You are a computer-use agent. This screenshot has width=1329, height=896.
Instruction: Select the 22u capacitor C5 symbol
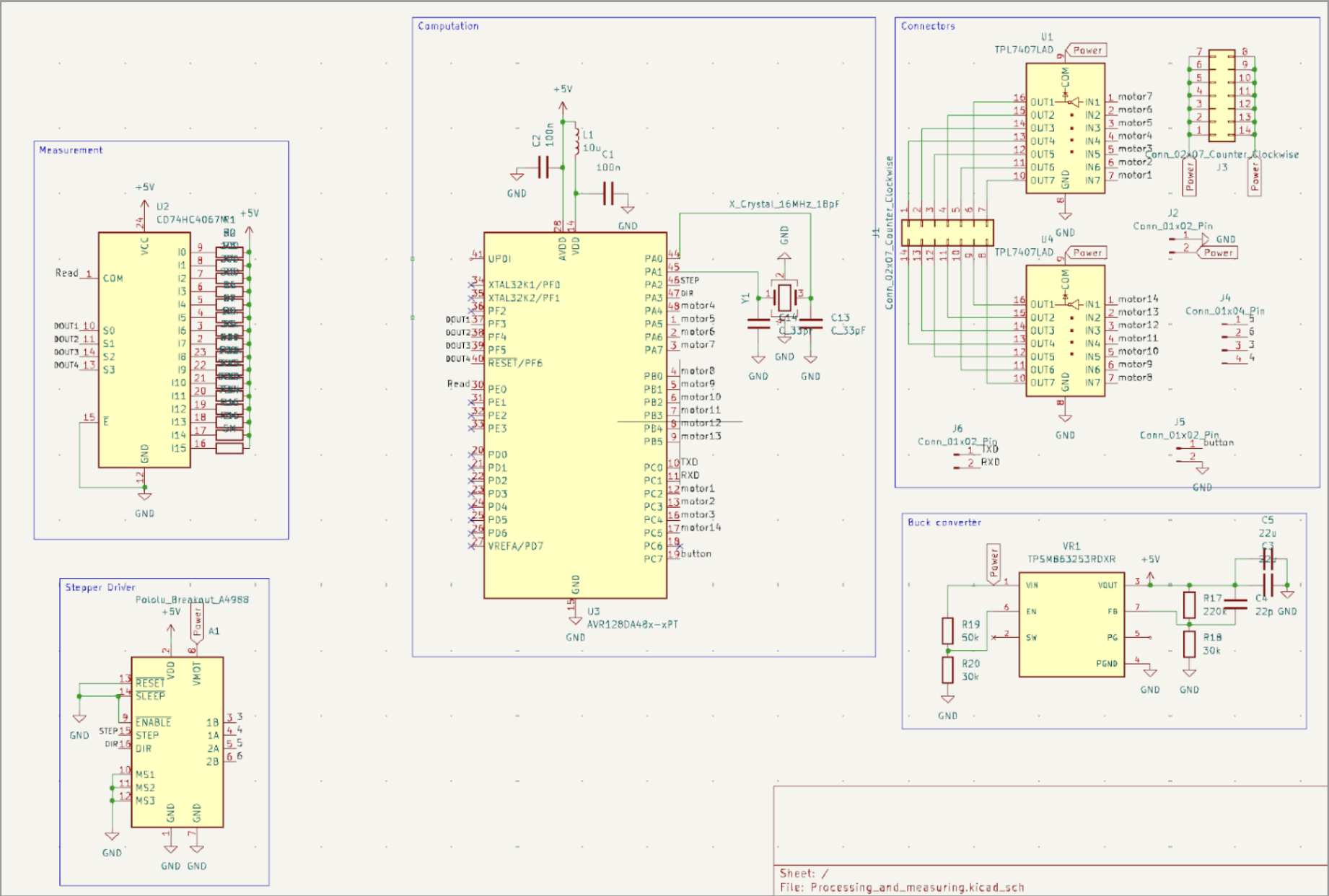tap(1268, 559)
